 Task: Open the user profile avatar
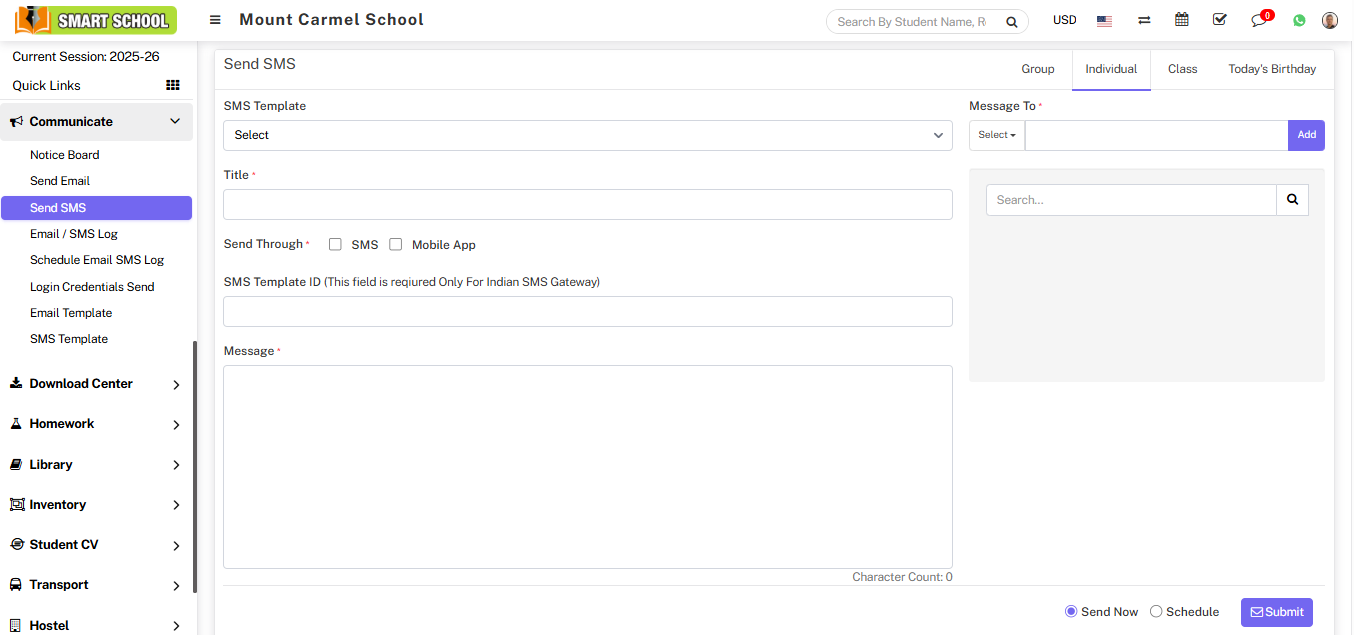point(1330,20)
